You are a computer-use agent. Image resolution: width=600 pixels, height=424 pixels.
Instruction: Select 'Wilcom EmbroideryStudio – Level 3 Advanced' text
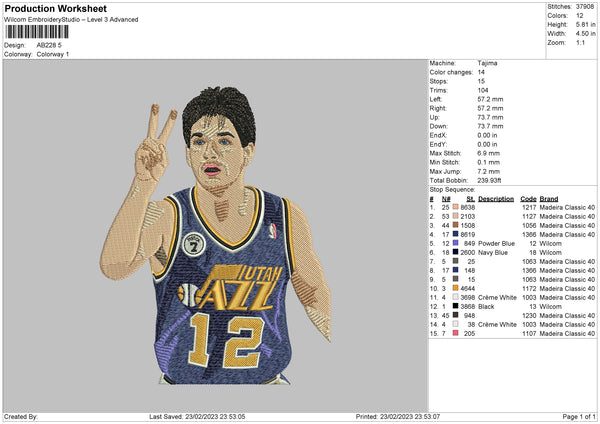point(71,20)
